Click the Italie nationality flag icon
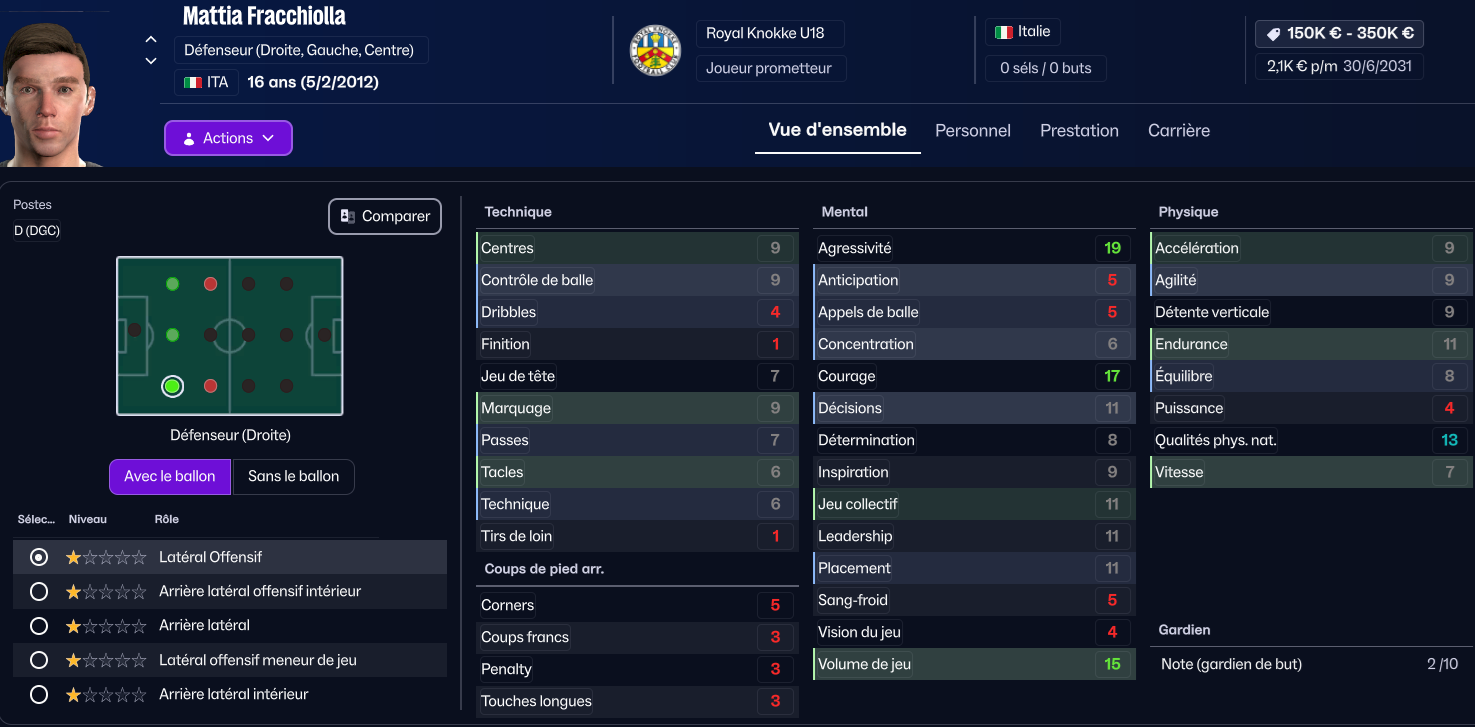Screen dimensions: 1475x727 [x=1003, y=32]
